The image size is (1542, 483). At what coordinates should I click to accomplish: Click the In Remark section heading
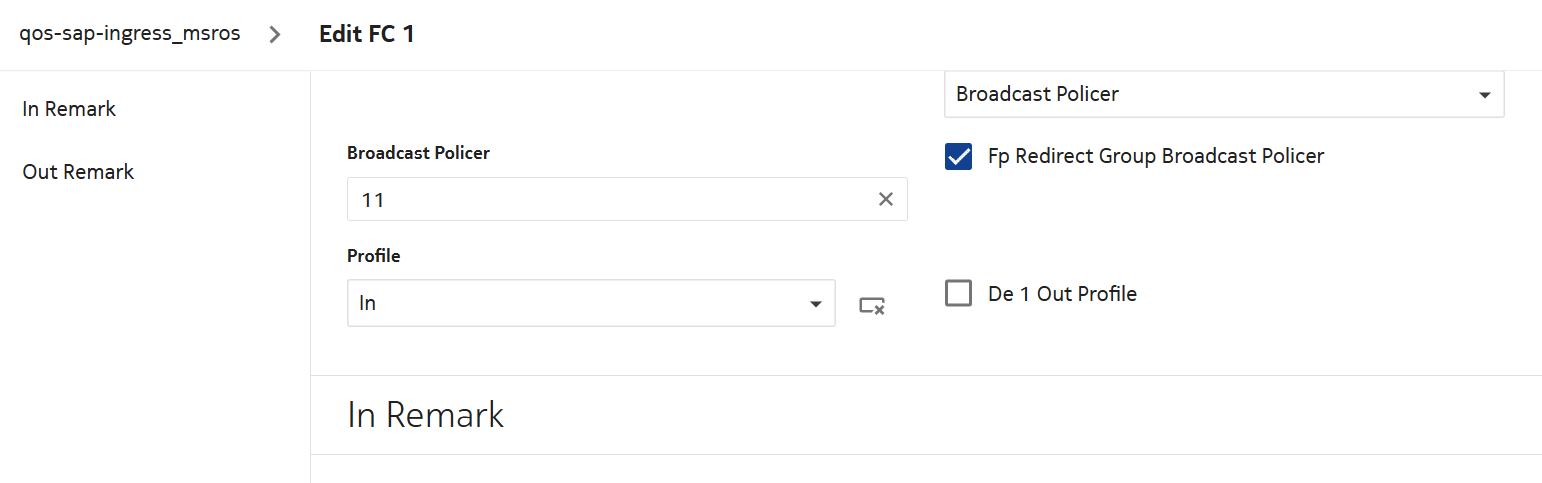click(425, 415)
